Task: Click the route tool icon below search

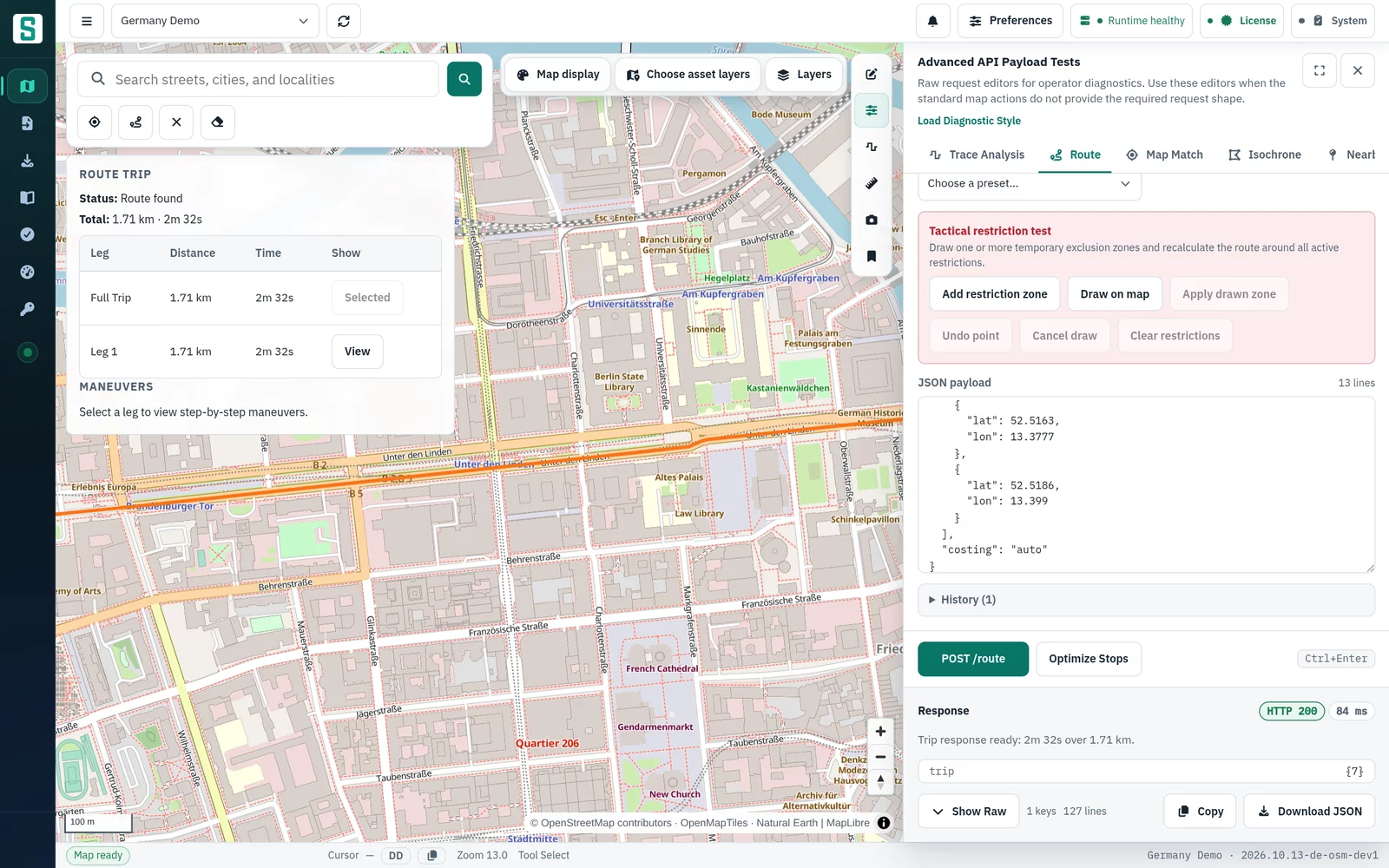Action: [135, 122]
